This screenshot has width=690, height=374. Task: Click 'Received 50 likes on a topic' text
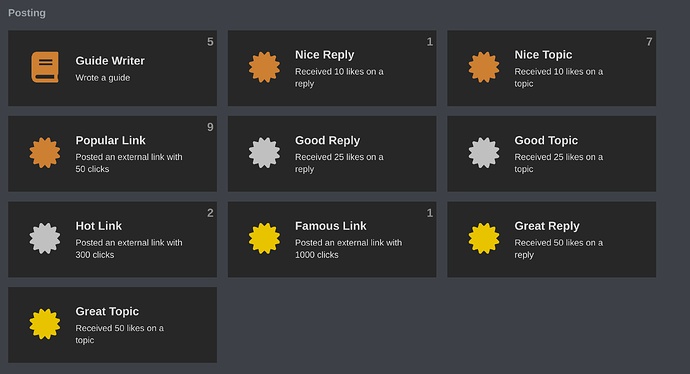click(x=120, y=334)
